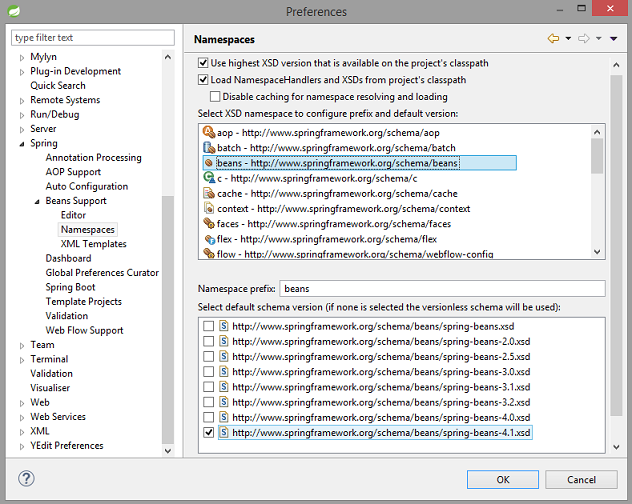Click the Namespace prefix input field

(x=442, y=289)
